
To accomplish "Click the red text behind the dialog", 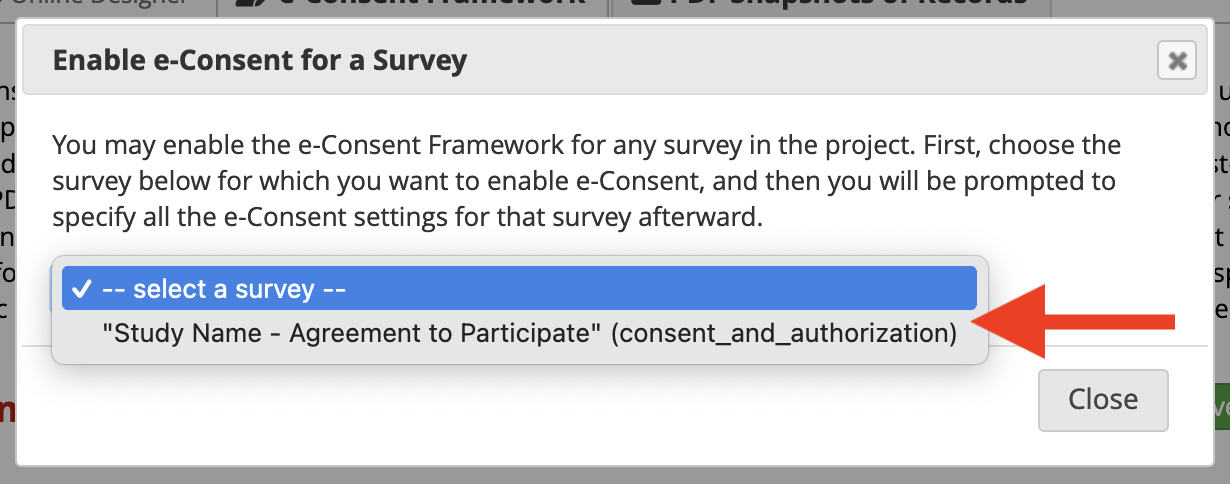I will [7, 410].
